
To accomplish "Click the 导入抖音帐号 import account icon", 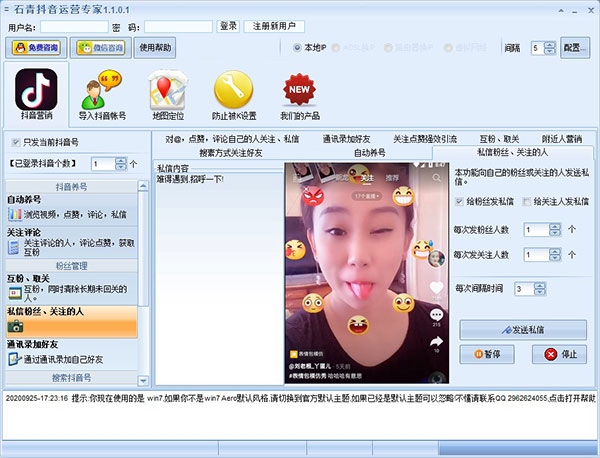I will [x=102, y=94].
